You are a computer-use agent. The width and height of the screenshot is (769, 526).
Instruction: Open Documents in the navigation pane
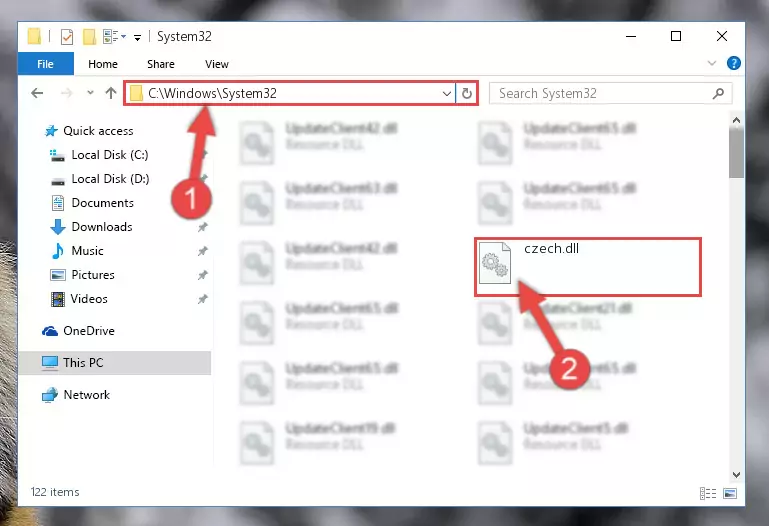(103, 203)
